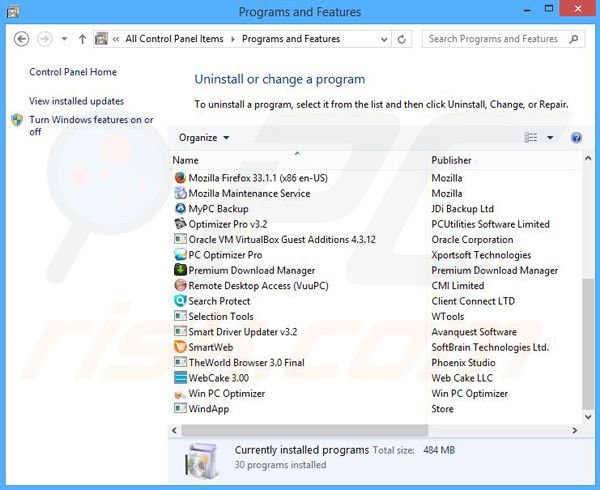Open View installed updates link
600x490 pixels.
(77, 101)
